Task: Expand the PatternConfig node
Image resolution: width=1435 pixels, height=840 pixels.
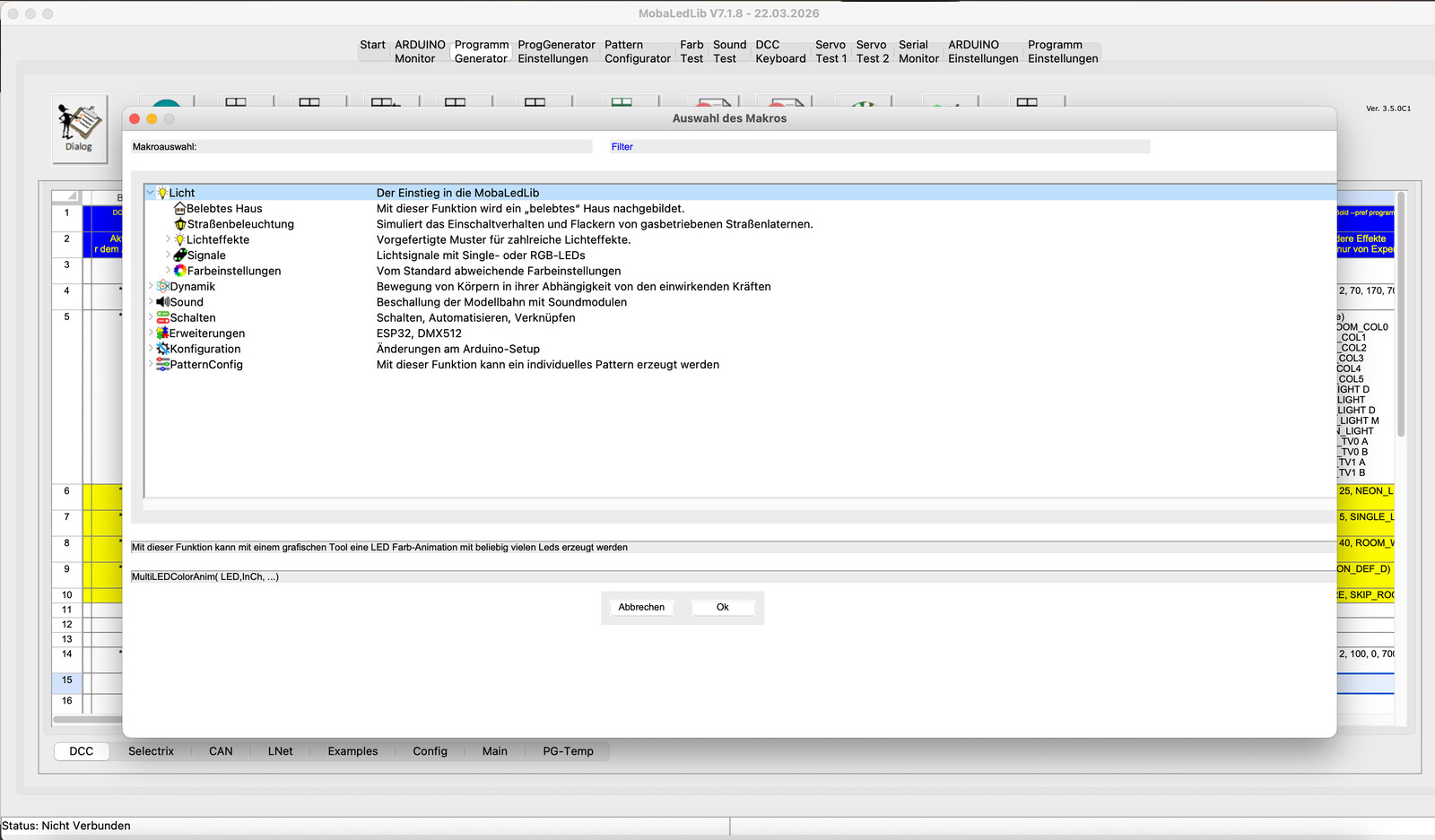Action: tap(151, 364)
